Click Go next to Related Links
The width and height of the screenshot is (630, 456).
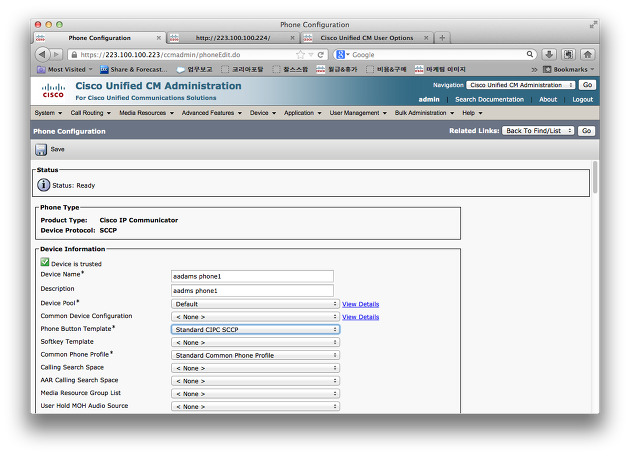(586, 131)
